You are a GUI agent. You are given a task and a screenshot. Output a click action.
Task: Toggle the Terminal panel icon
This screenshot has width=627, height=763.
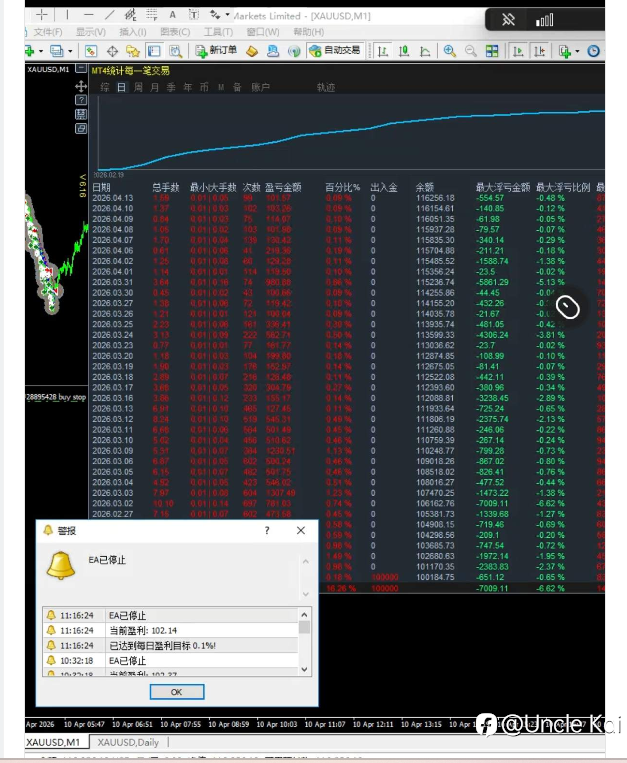[154, 51]
